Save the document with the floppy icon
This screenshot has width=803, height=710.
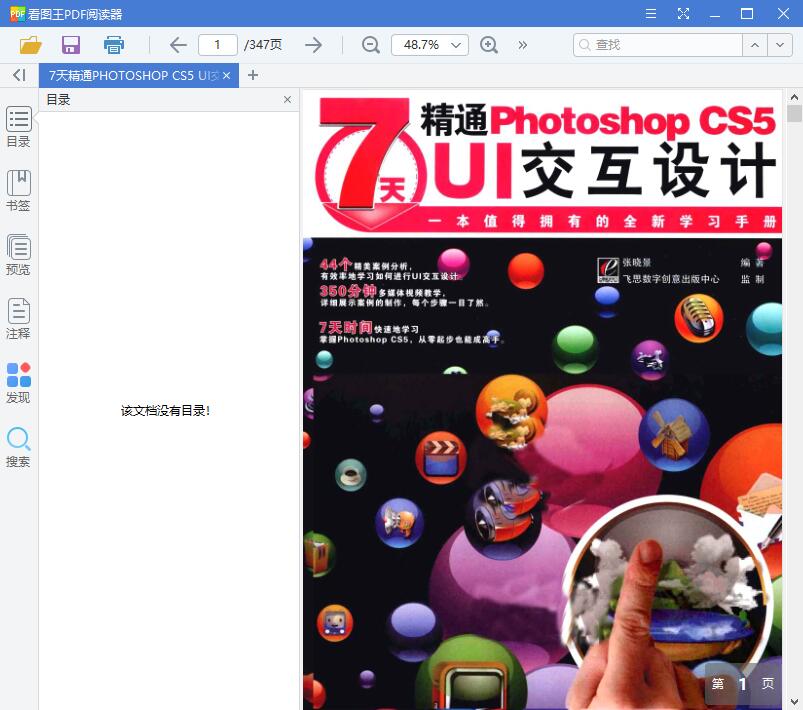click(x=71, y=45)
